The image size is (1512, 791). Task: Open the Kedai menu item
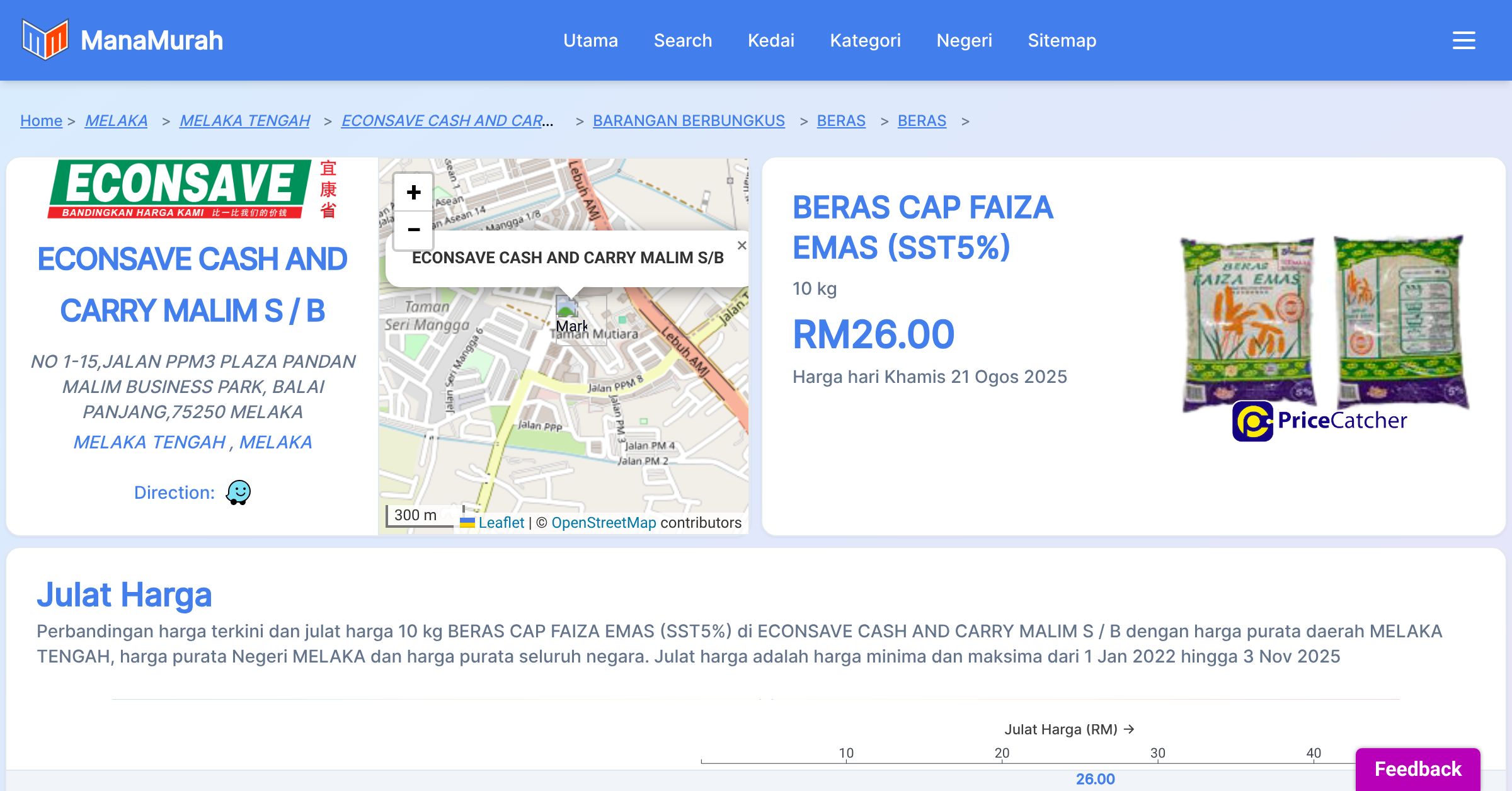(x=770, y=40)
